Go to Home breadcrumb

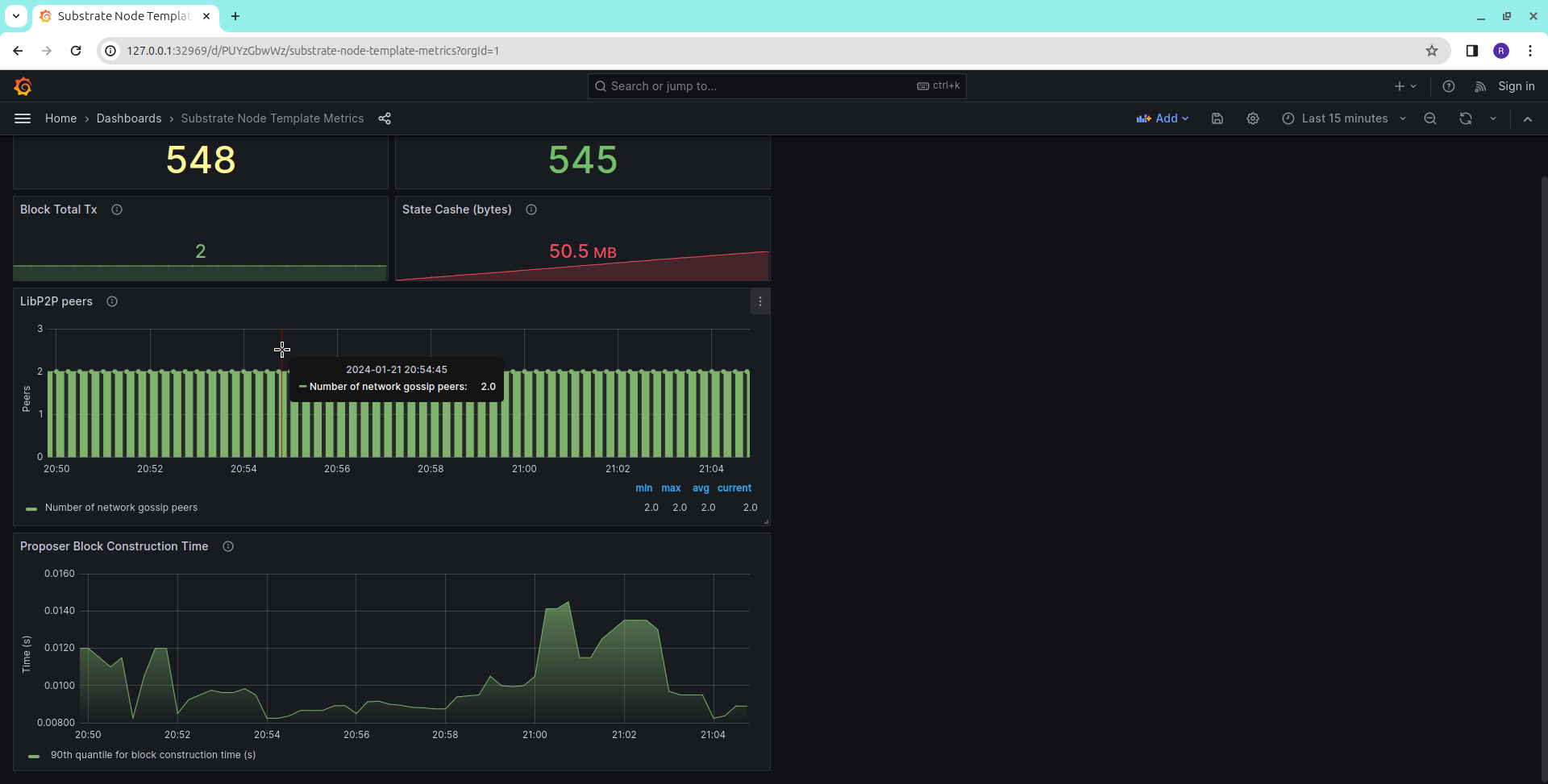61,118
